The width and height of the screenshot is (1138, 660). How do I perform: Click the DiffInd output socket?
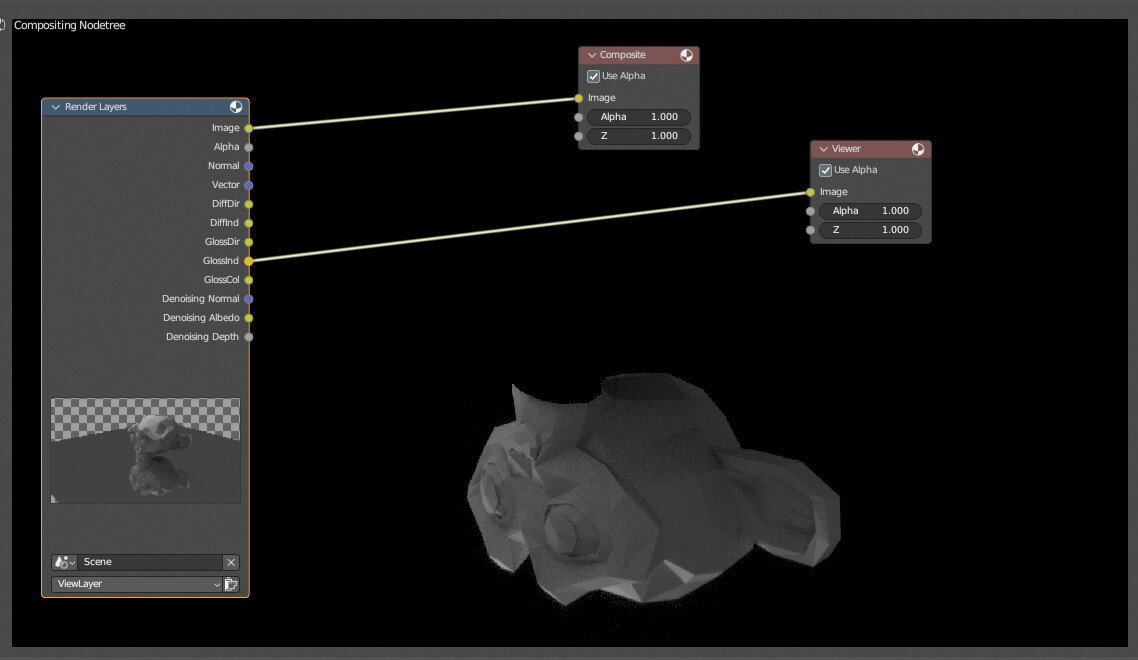tap(249, 223)
